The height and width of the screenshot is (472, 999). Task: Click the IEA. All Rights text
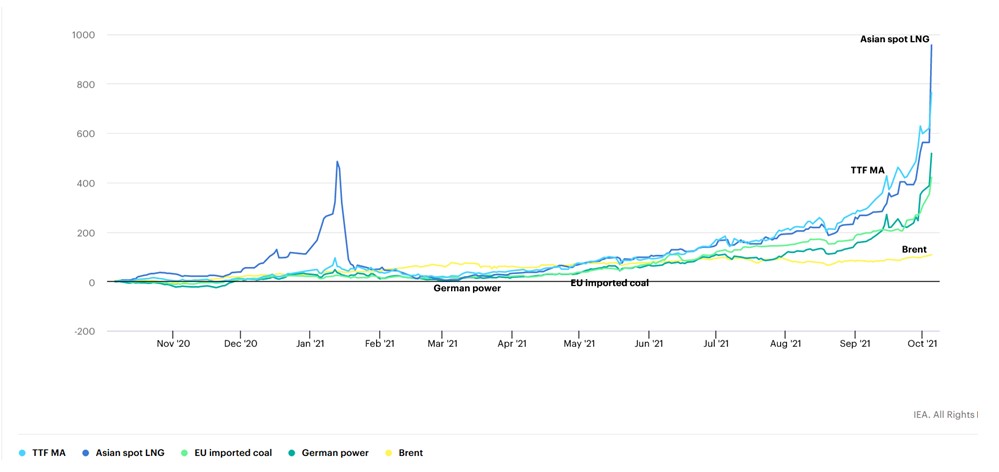pos(945,413)
